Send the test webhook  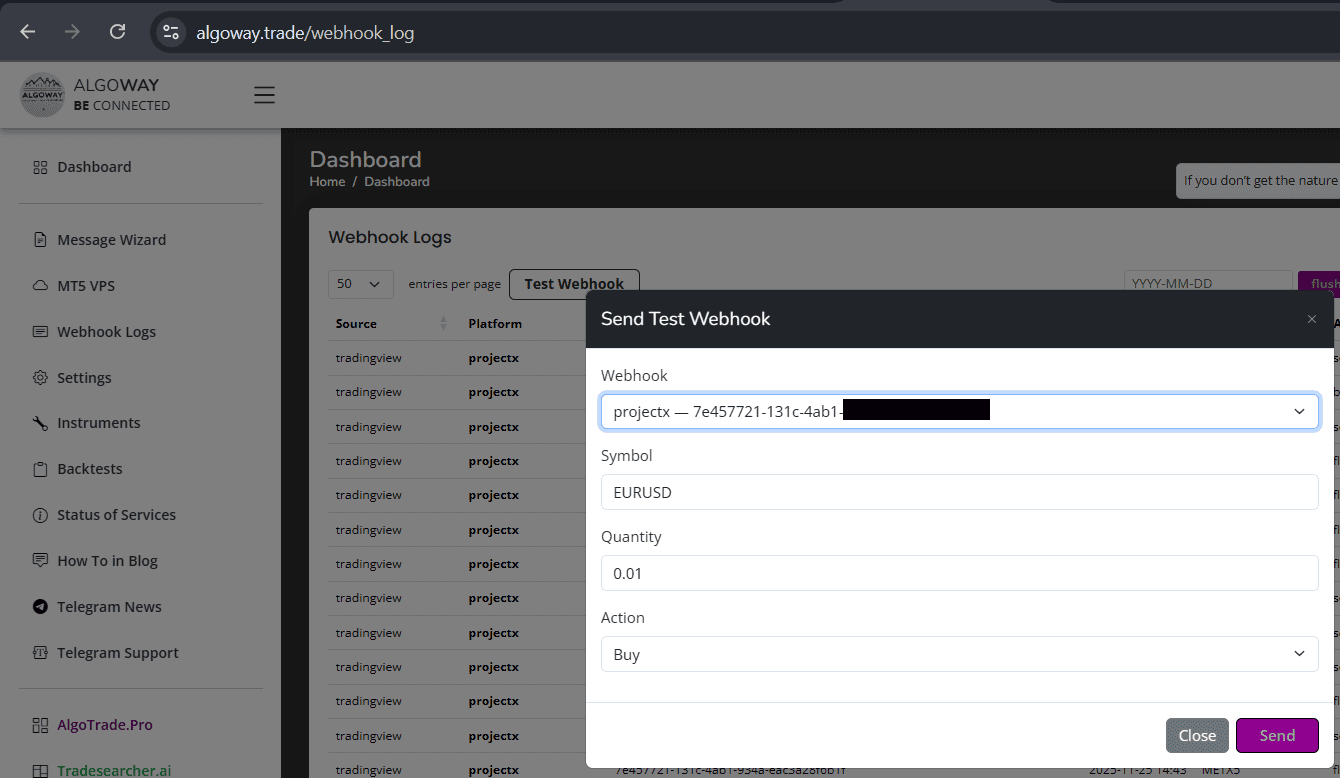tap(1277, 735)
